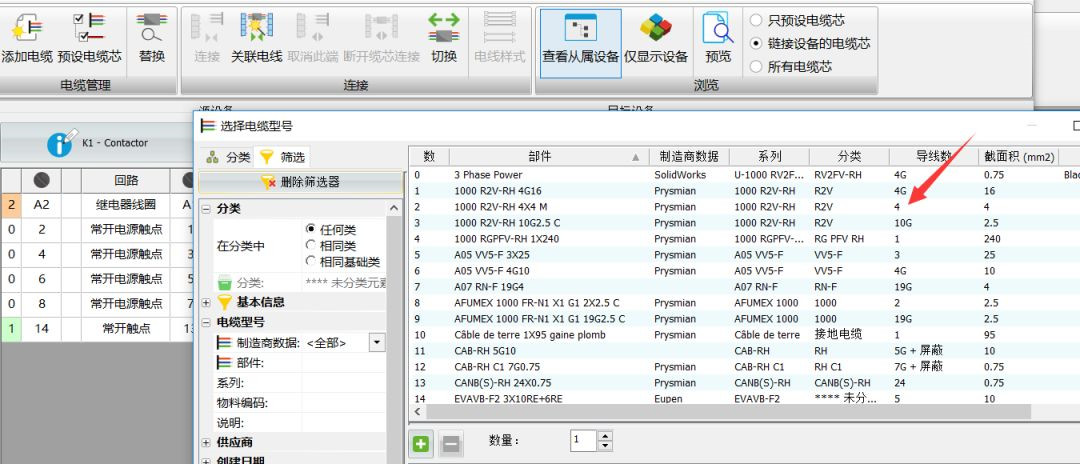Switch to the 分类 tab

pos(228,157)
